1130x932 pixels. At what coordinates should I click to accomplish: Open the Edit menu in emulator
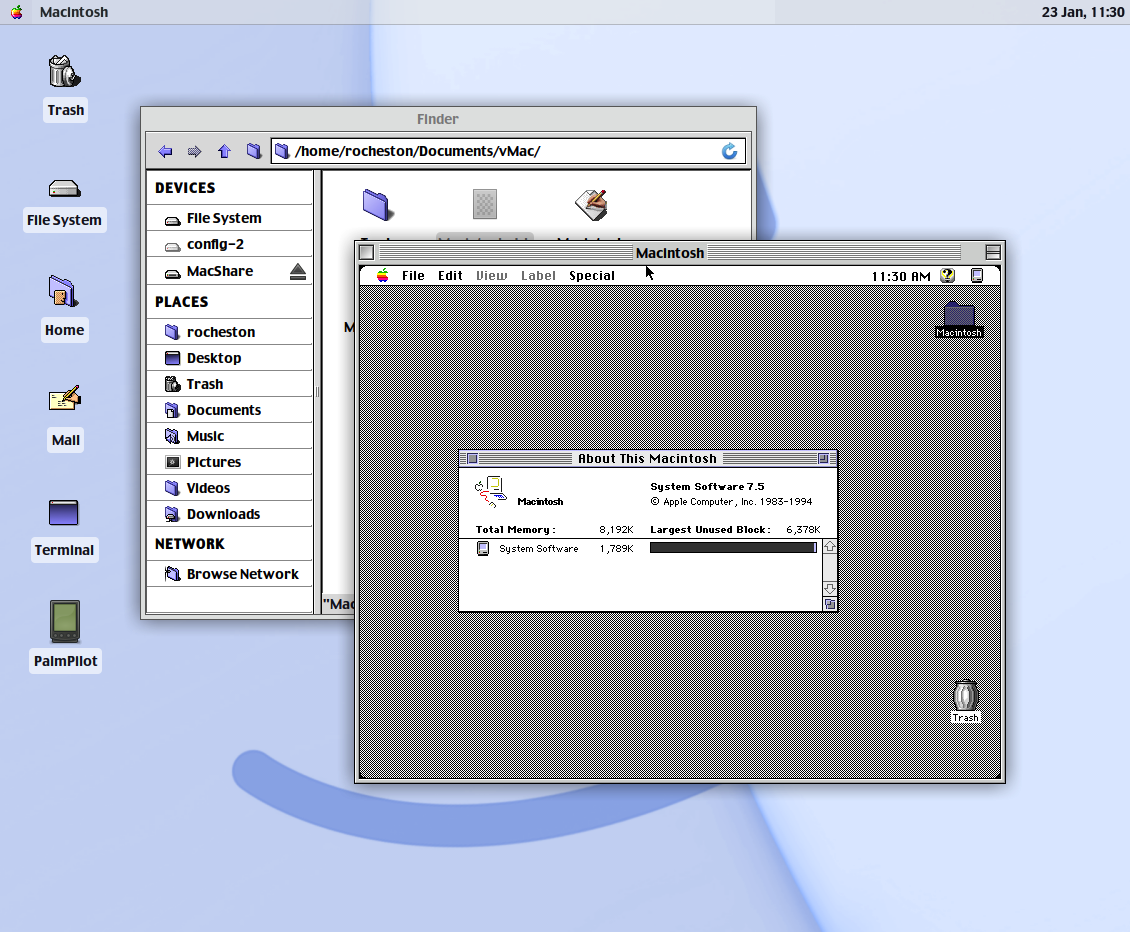tap(450, 275)
